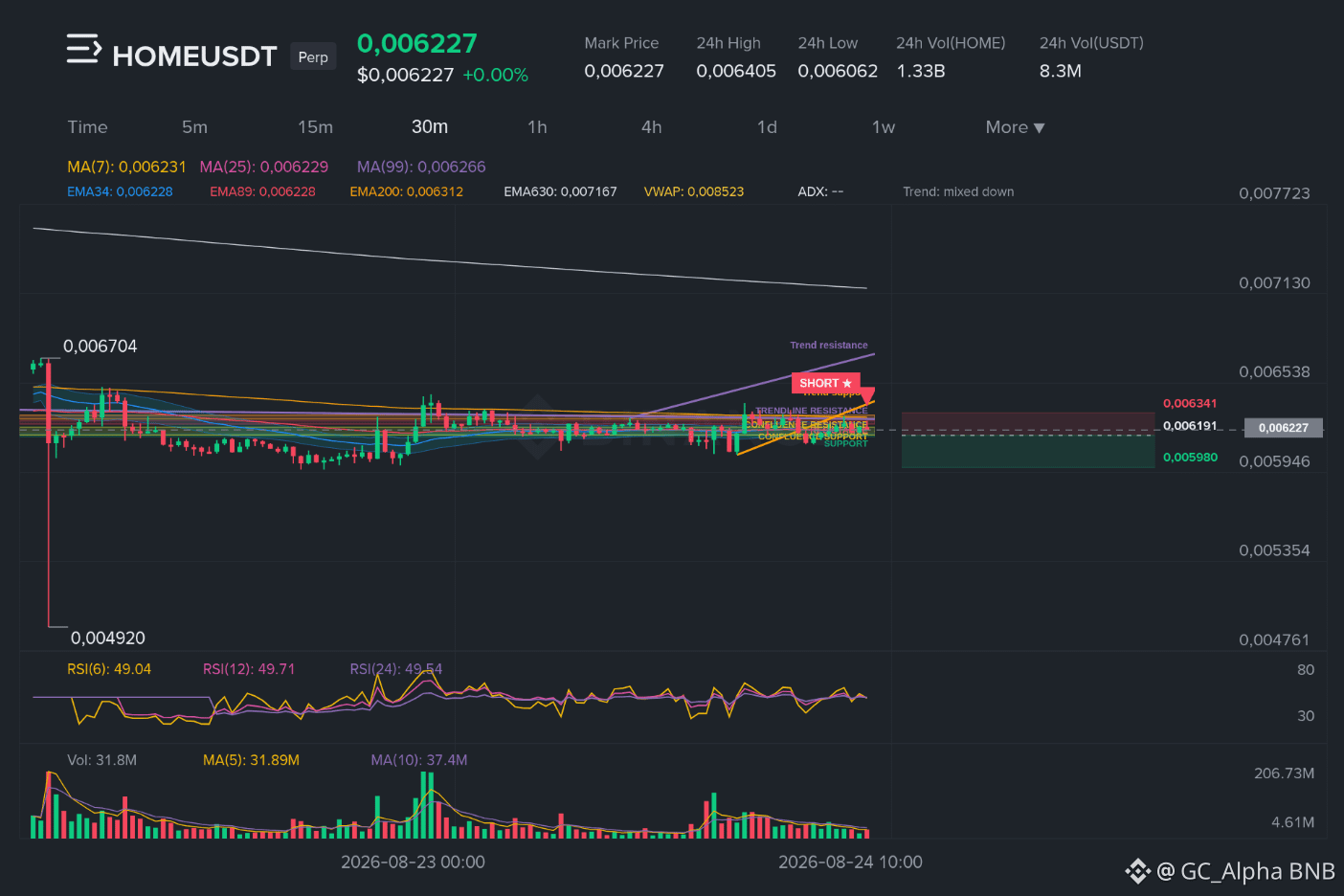The height and width of the screenshot is (896, 1344).
Task: Select the Time chart interval
Action: (87, 127)
